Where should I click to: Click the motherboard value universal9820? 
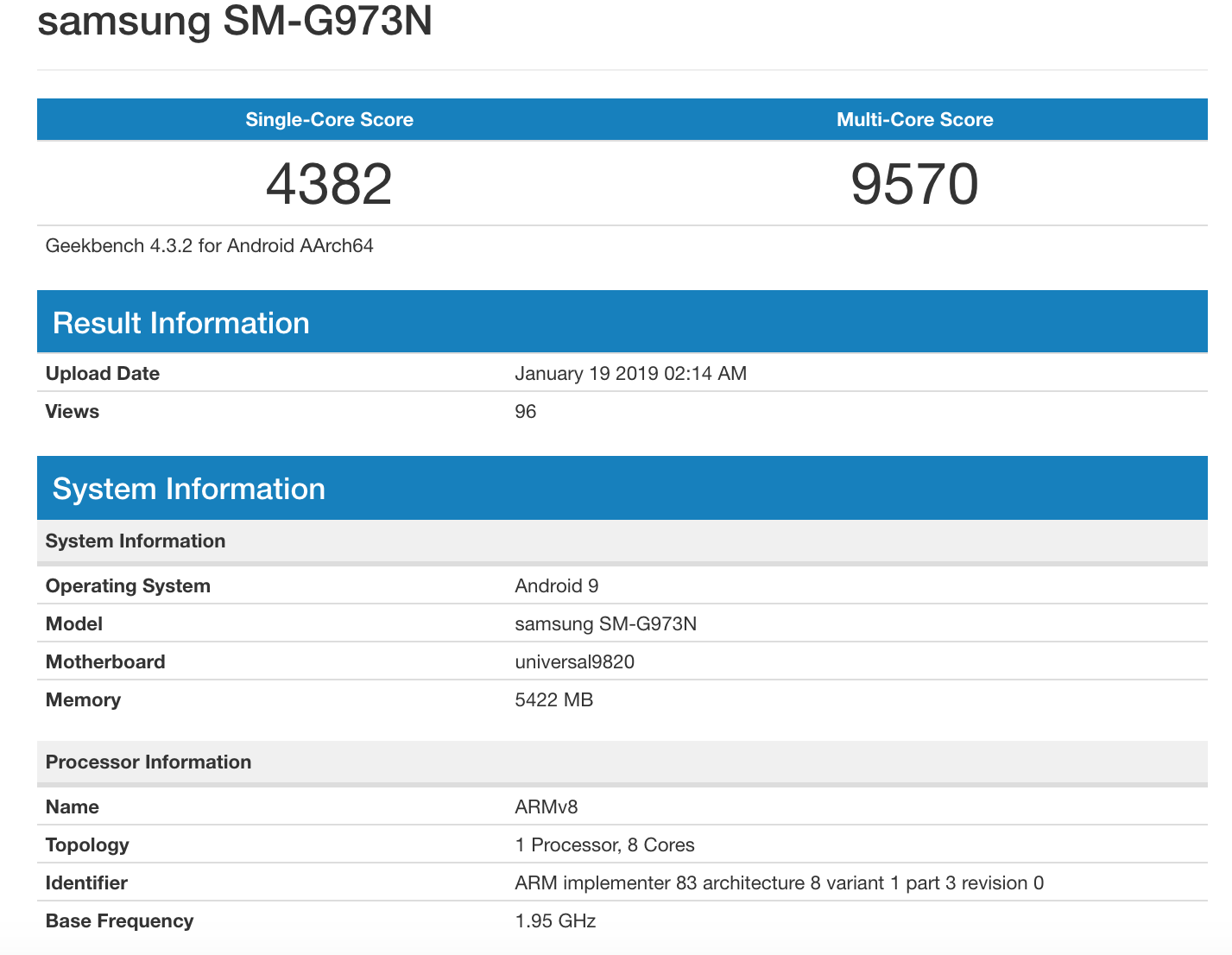(x=574, y=662)
